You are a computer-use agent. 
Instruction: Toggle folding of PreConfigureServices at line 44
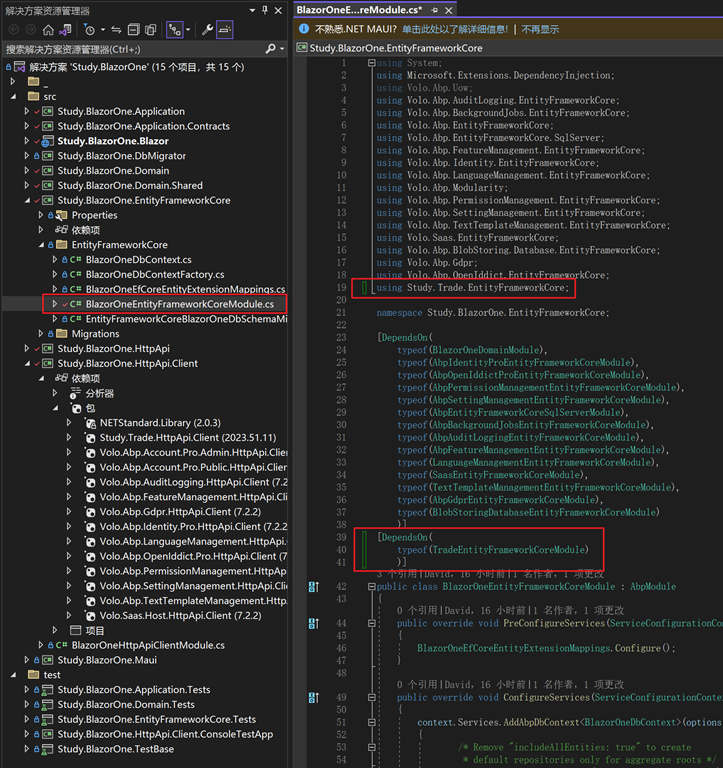tap(372, 623)
